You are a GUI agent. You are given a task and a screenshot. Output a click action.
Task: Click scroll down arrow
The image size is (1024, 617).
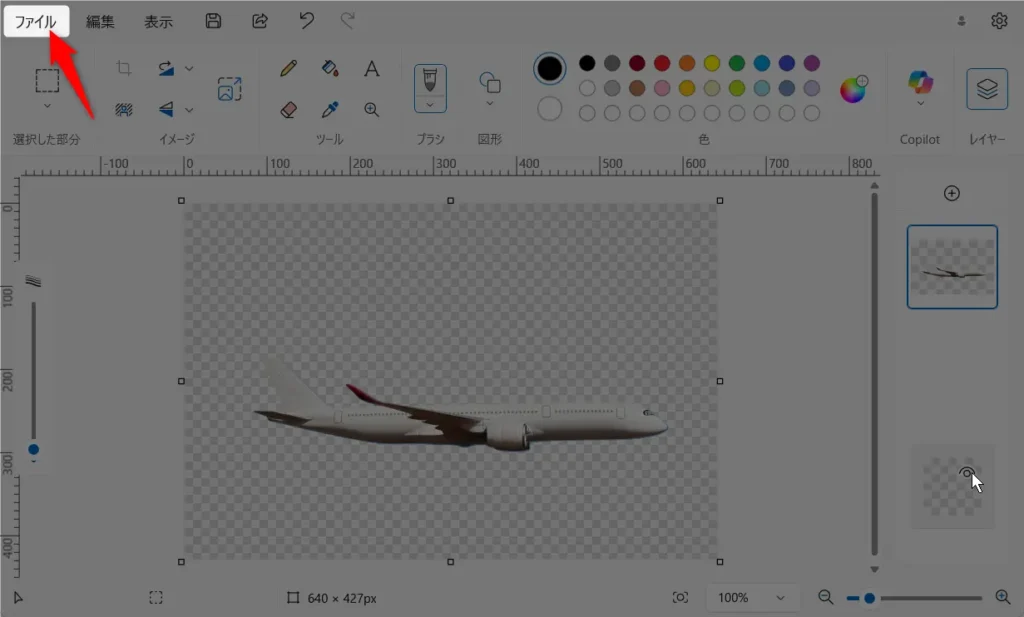(x=874, y=569)
